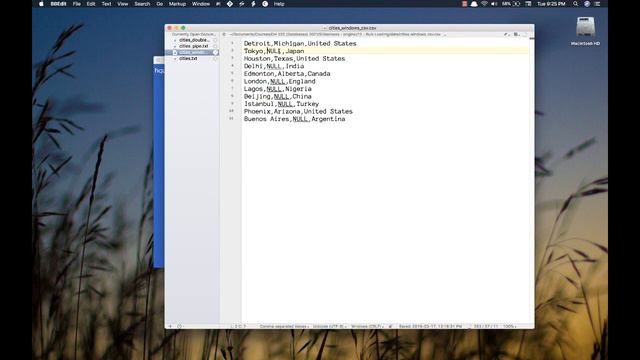Click the lock icon in status bar
The image size is (640, 360).
[x=391, y=326]
